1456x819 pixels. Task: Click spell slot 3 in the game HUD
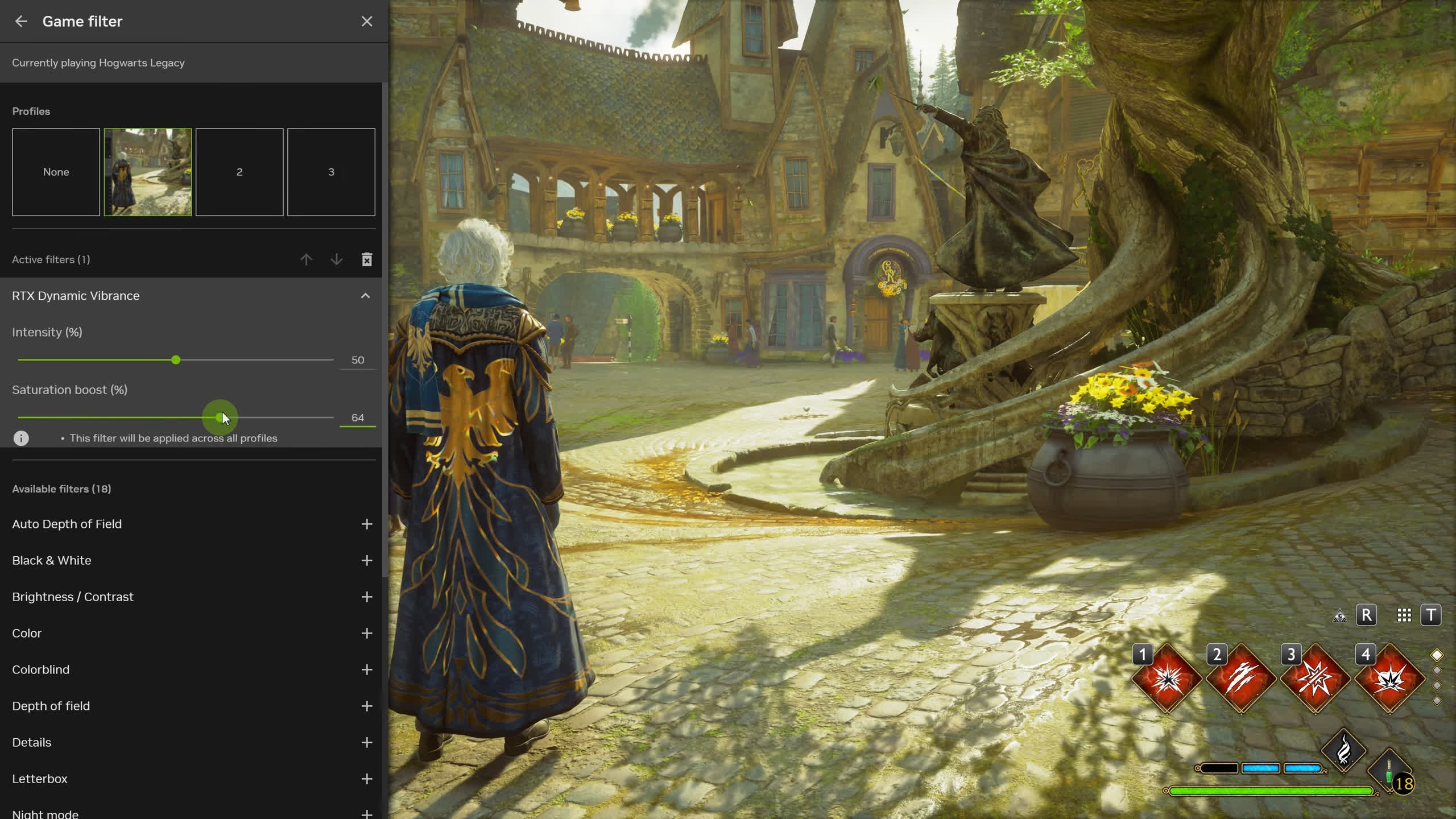click(1316, 679)
